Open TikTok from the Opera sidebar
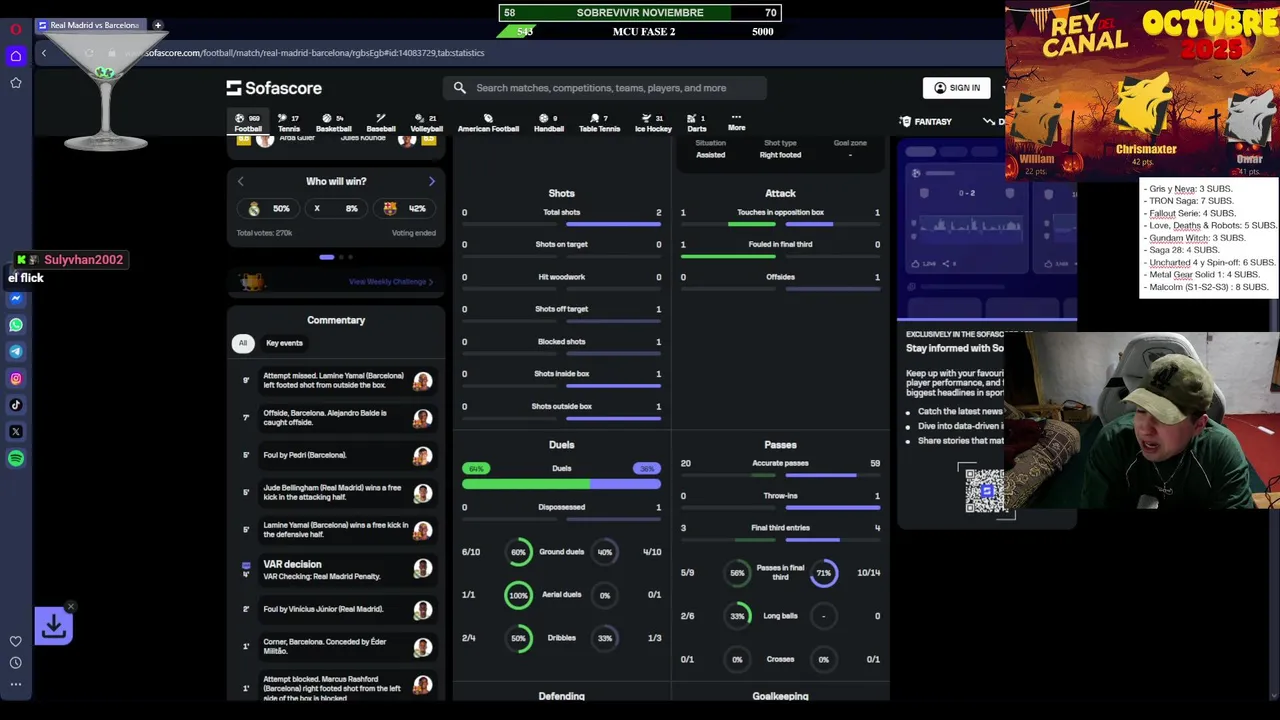The image size is (1280, 720). coord(16,405)
